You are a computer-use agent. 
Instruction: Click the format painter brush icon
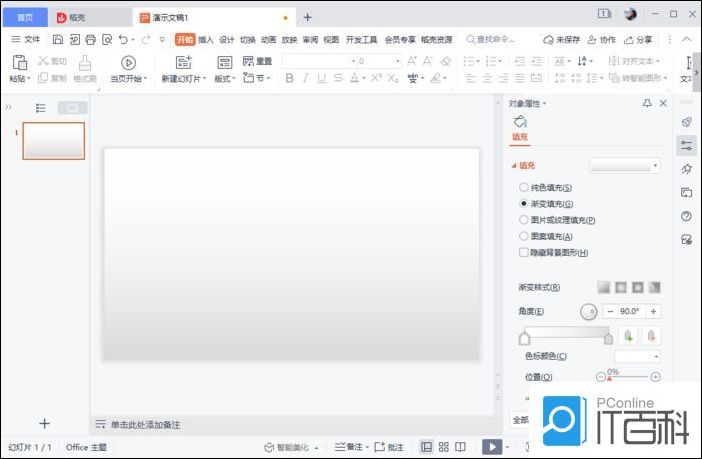click(x=85, y=62)
